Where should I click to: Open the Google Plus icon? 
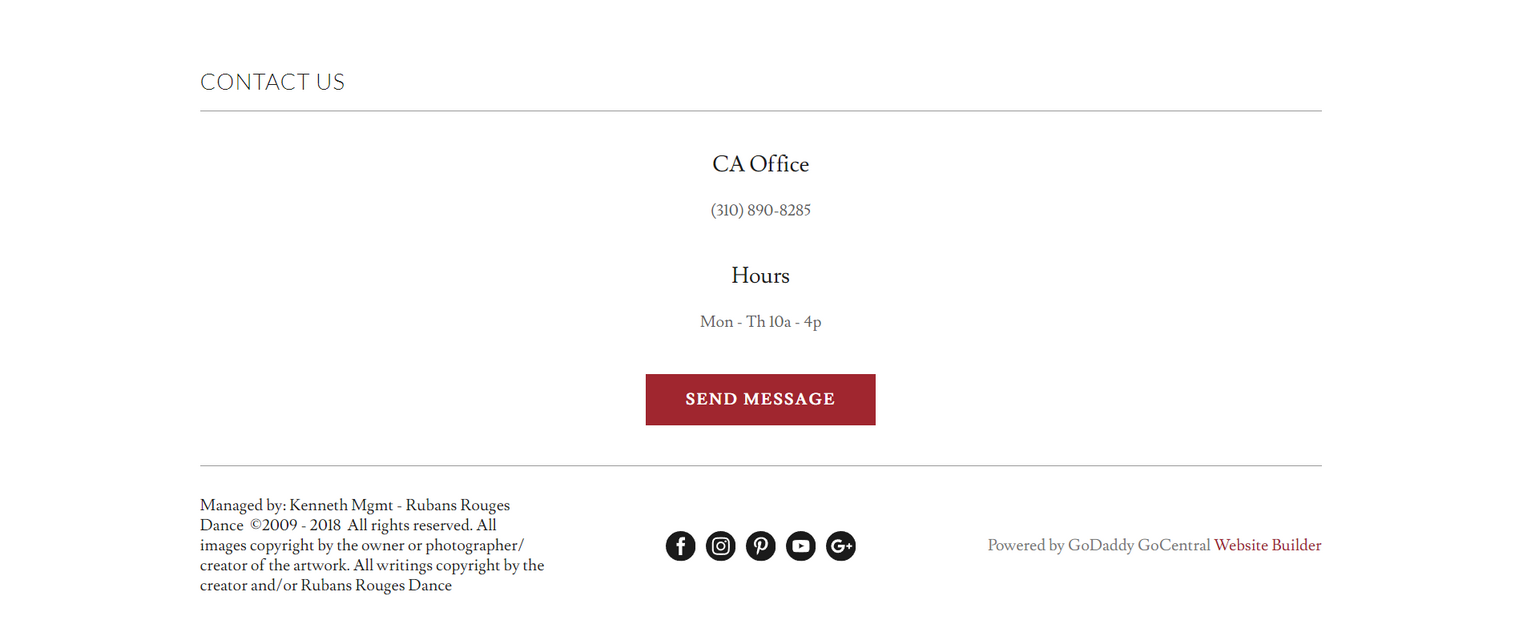(x=840, y=546)
